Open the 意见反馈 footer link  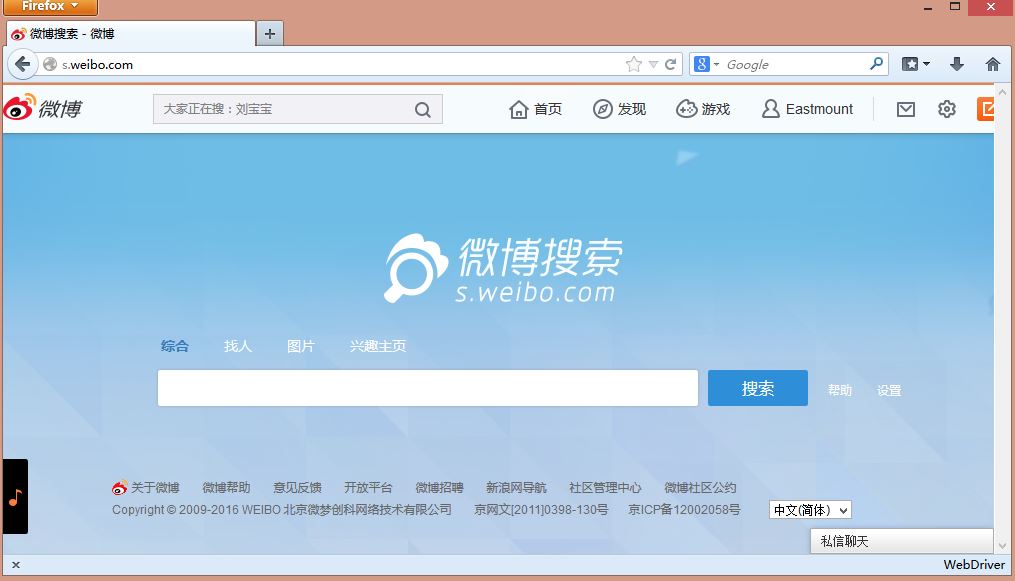297,487
